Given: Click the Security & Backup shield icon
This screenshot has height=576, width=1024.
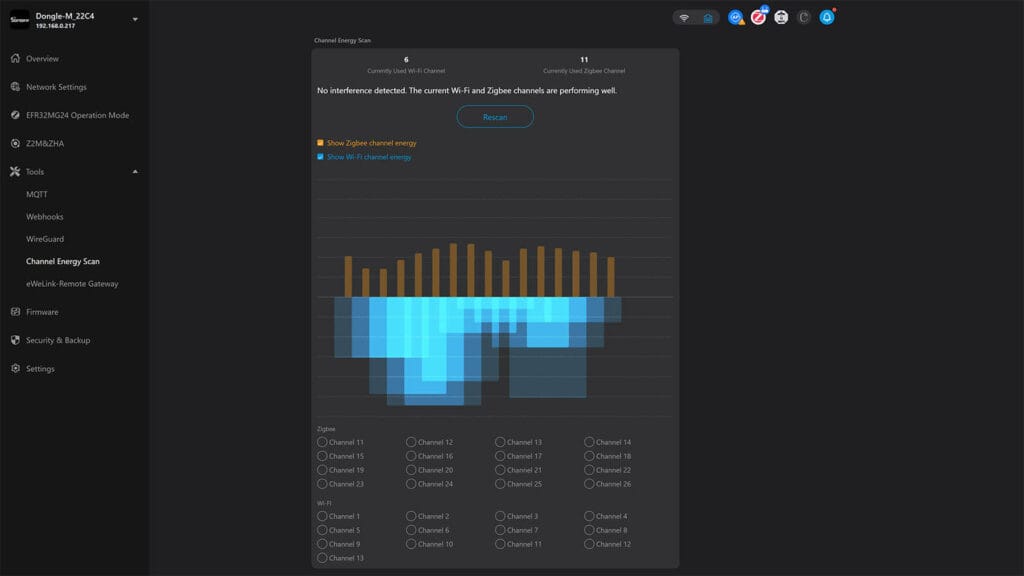Looking at the screenshot, I should tap(14, 340).
